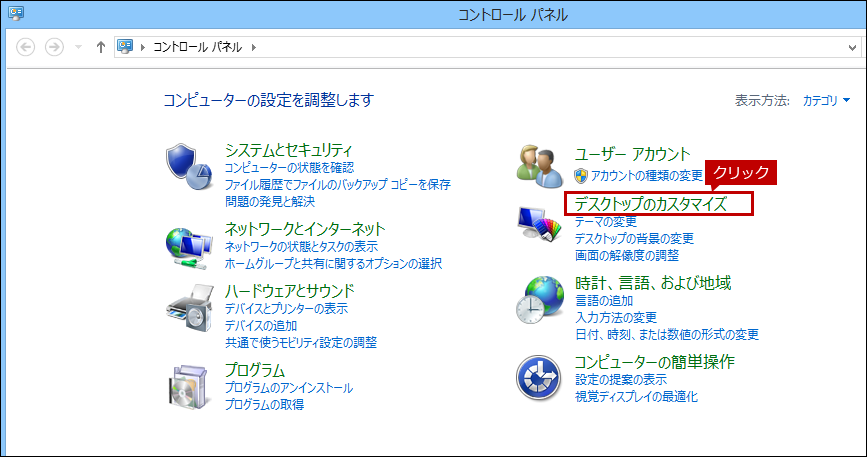Open ファイル履歴でファイルのバックアップ コピーを保存 link

(338, 185)
